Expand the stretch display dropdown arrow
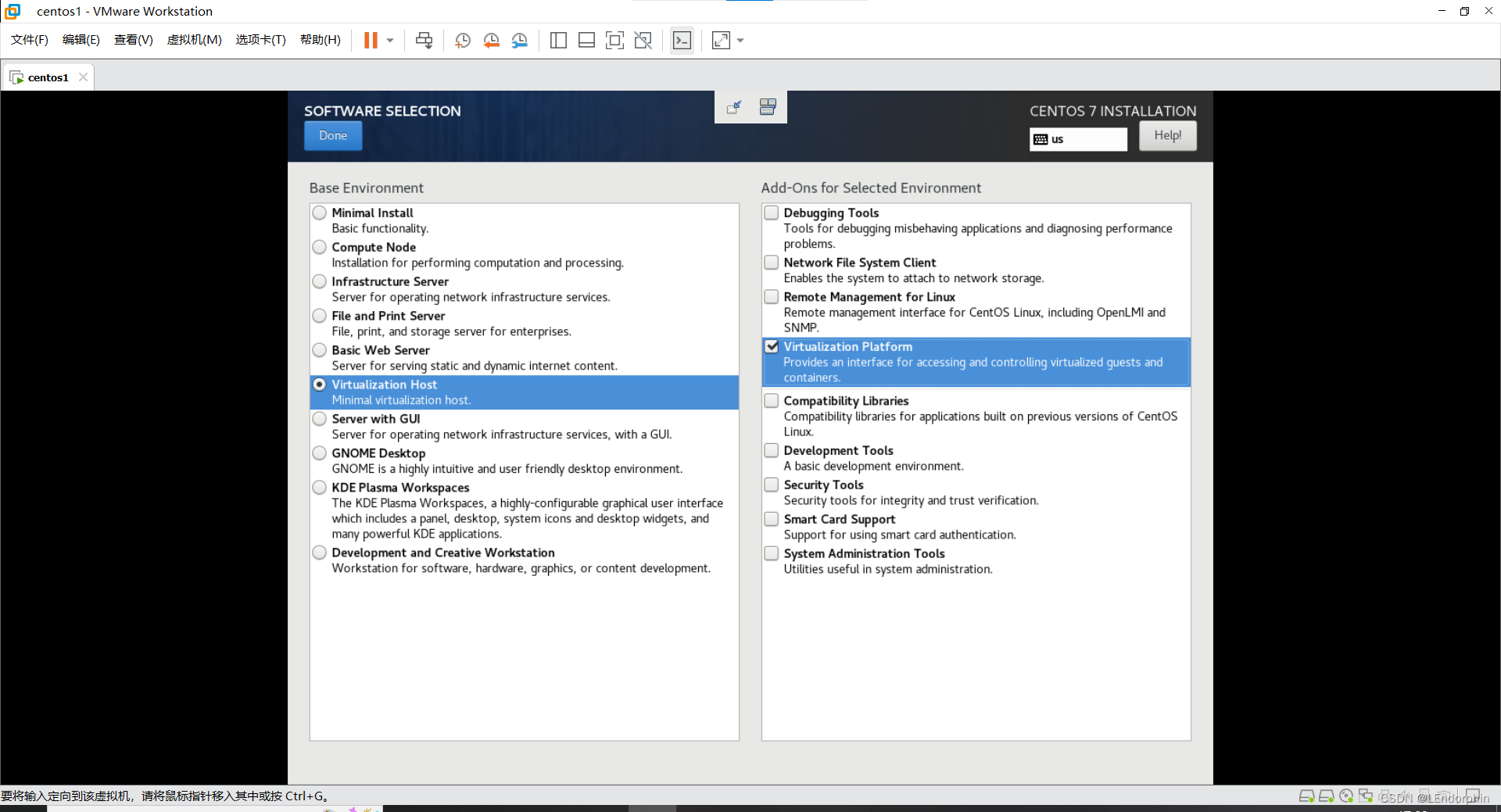This screenshot has width=1501, height=812. click(740, 40)
